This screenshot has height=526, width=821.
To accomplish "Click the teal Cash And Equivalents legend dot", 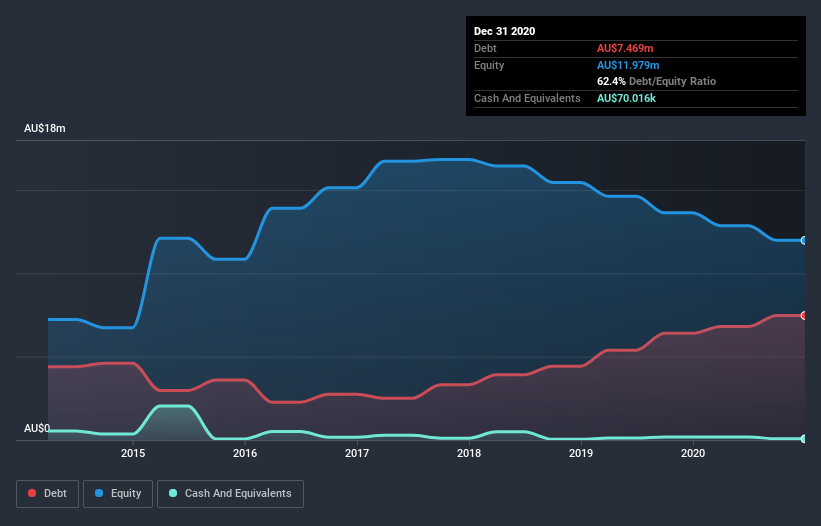I will coord(173,493).
